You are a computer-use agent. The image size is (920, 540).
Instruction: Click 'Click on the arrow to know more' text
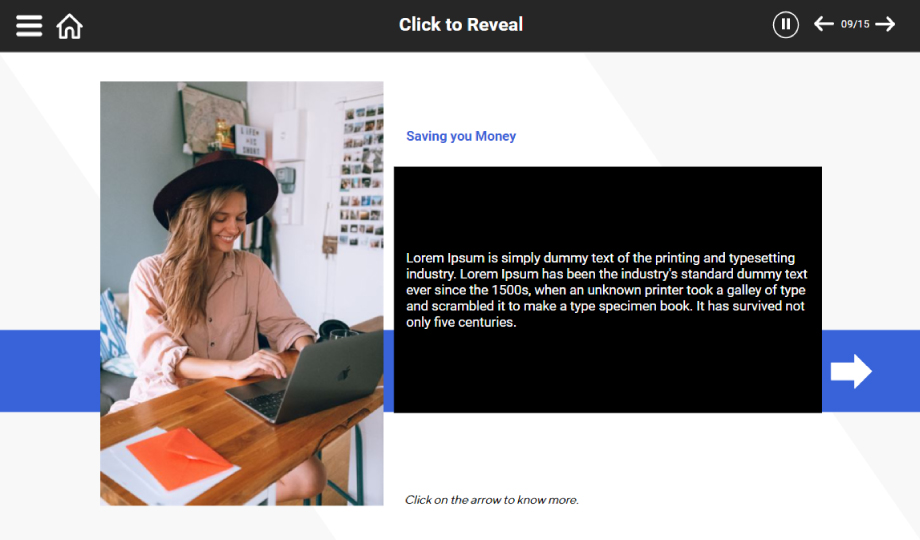pos(492,500)
